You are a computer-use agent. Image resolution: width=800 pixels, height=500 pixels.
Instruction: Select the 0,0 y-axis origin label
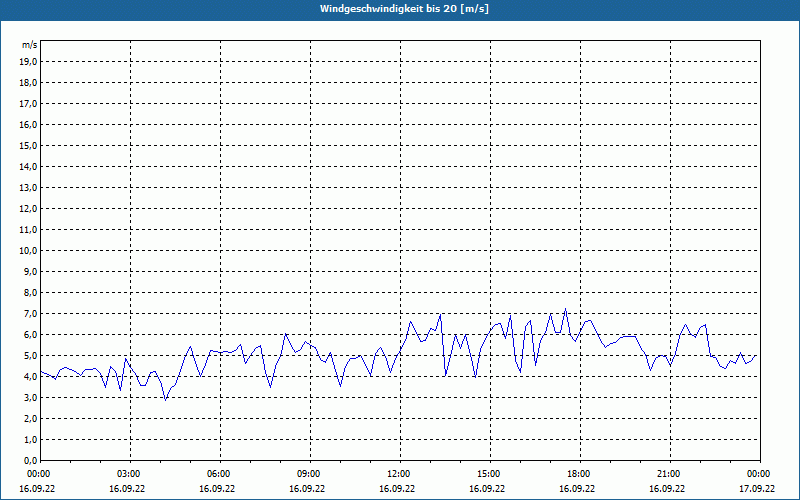click(x=30, y=460)
